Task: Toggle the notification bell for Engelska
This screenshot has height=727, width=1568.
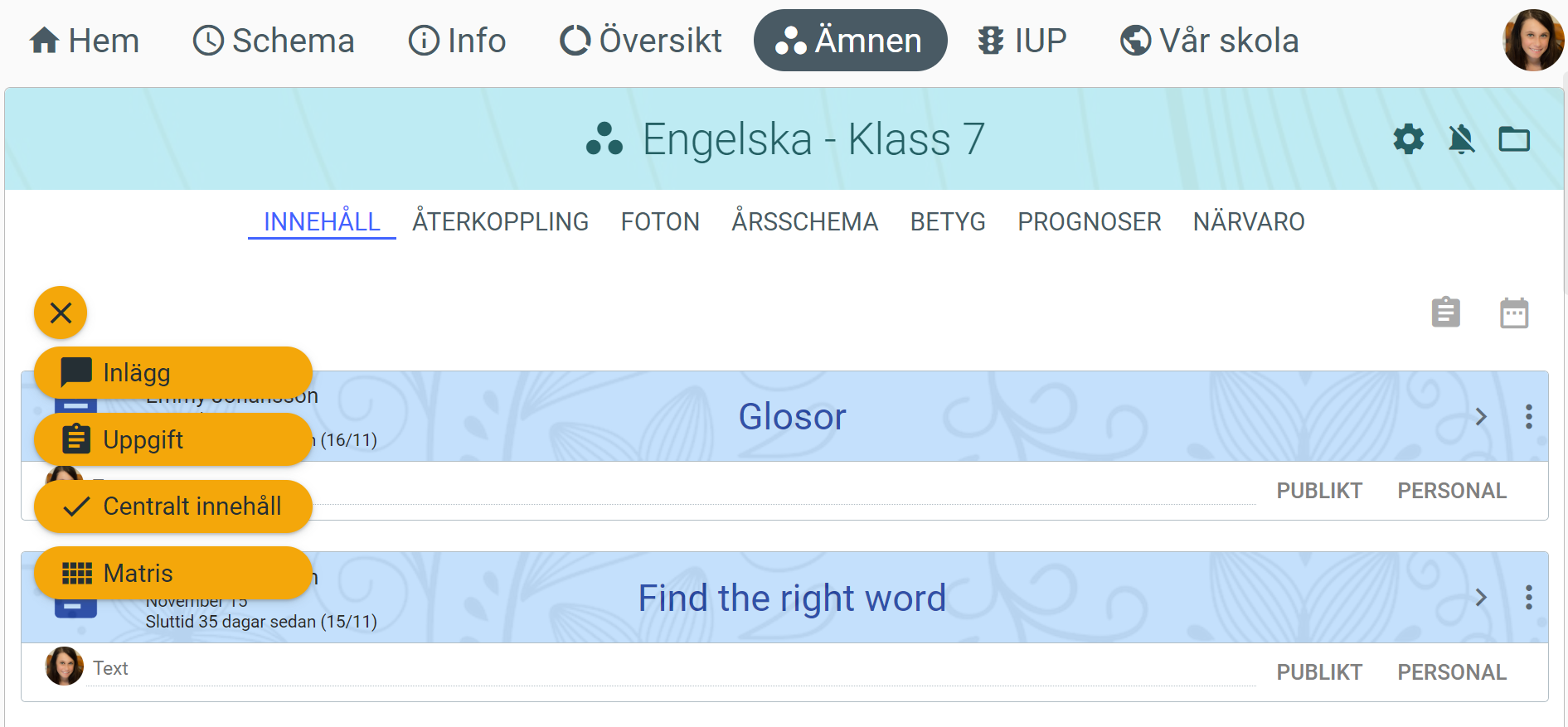Action: 1461,139
